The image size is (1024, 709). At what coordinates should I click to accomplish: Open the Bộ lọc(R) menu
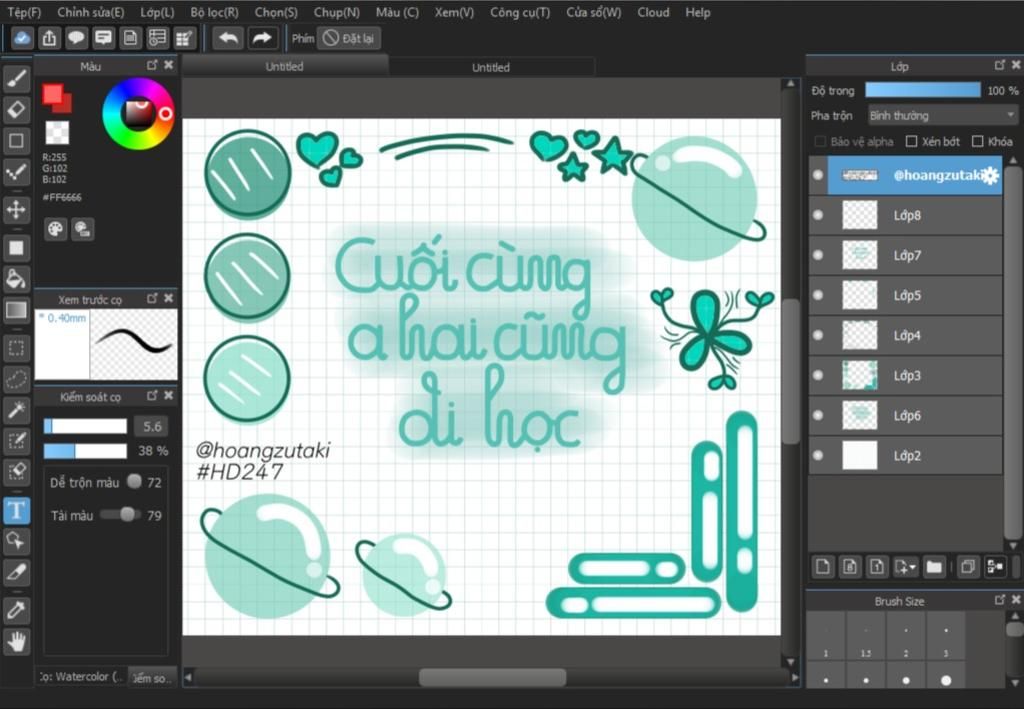coord(214,12)
